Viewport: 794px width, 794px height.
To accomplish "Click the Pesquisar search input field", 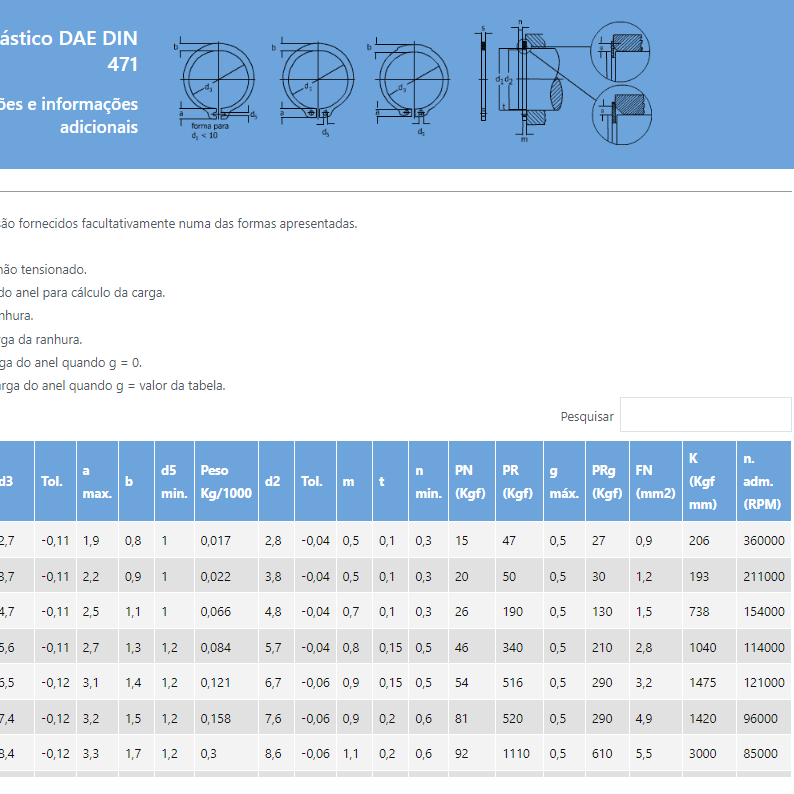I will click(705, 415).
